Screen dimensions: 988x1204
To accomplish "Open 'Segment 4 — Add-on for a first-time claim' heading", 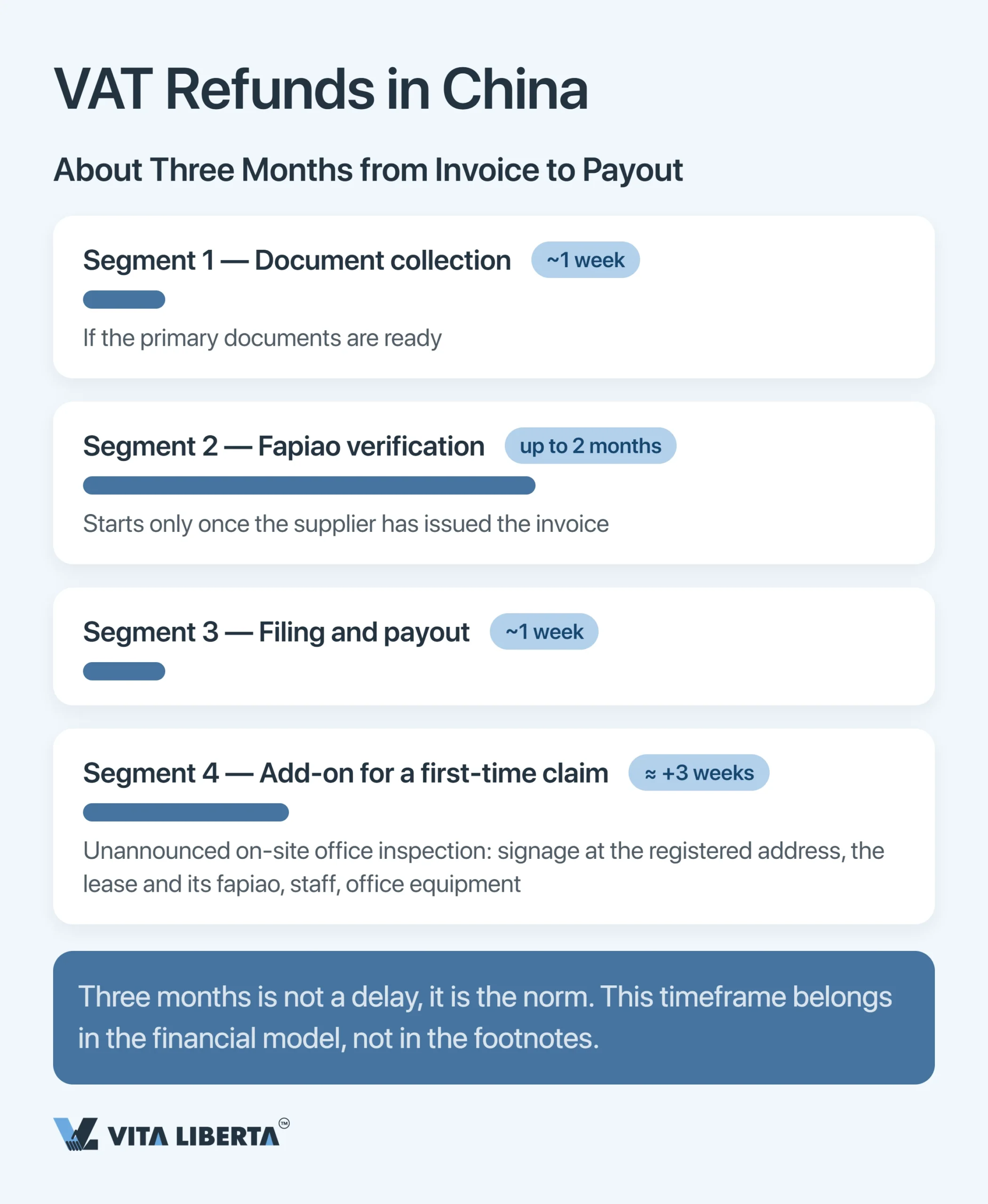I will [x=345, y=773].
